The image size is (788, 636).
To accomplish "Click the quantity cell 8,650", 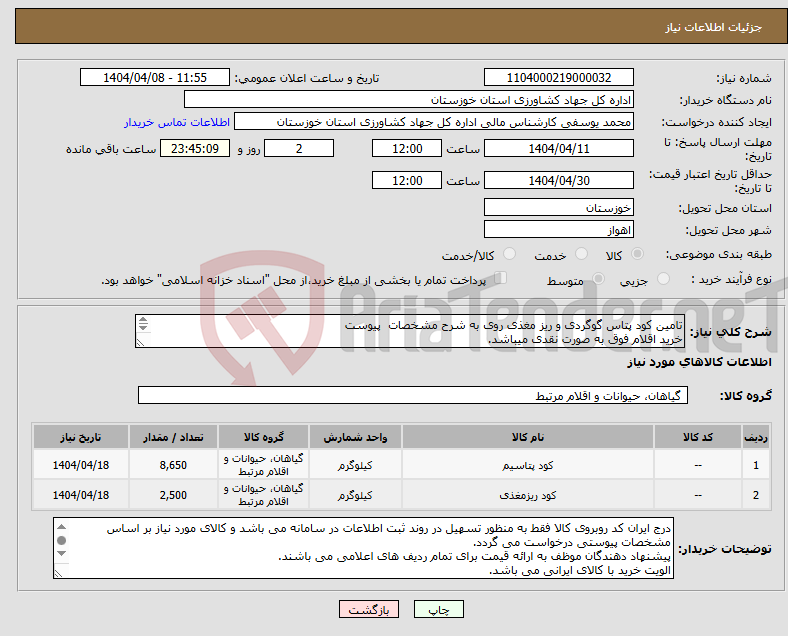I will [173, 465].
